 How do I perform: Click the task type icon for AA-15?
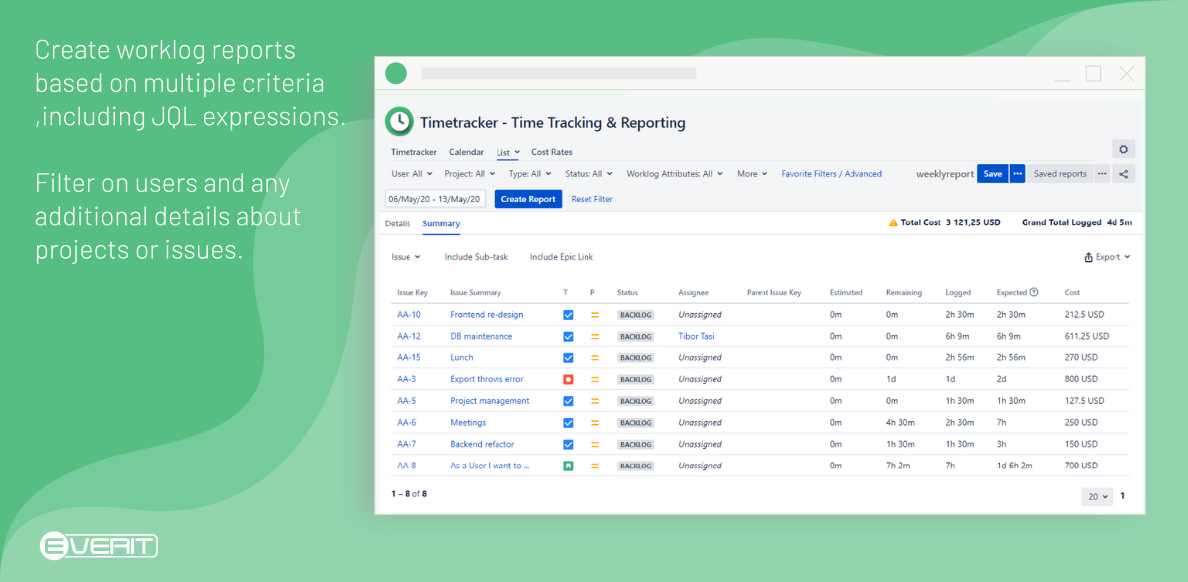[x=568, y=358]
